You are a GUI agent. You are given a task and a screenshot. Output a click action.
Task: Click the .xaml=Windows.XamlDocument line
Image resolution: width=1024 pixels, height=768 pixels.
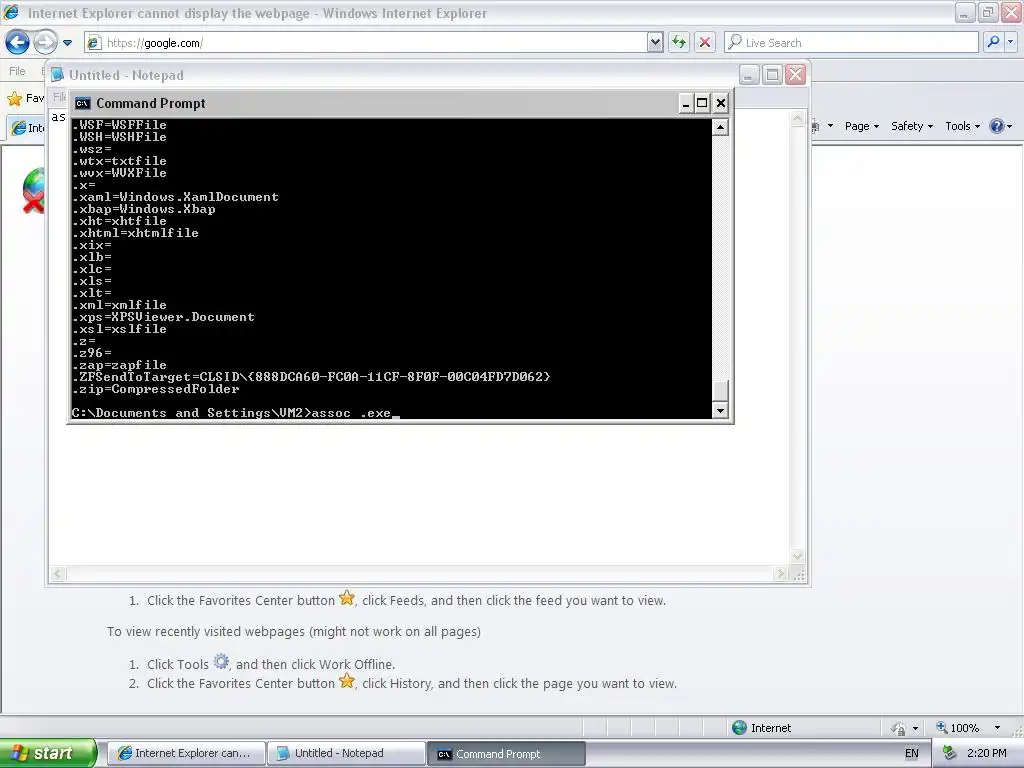coord(176,197)
